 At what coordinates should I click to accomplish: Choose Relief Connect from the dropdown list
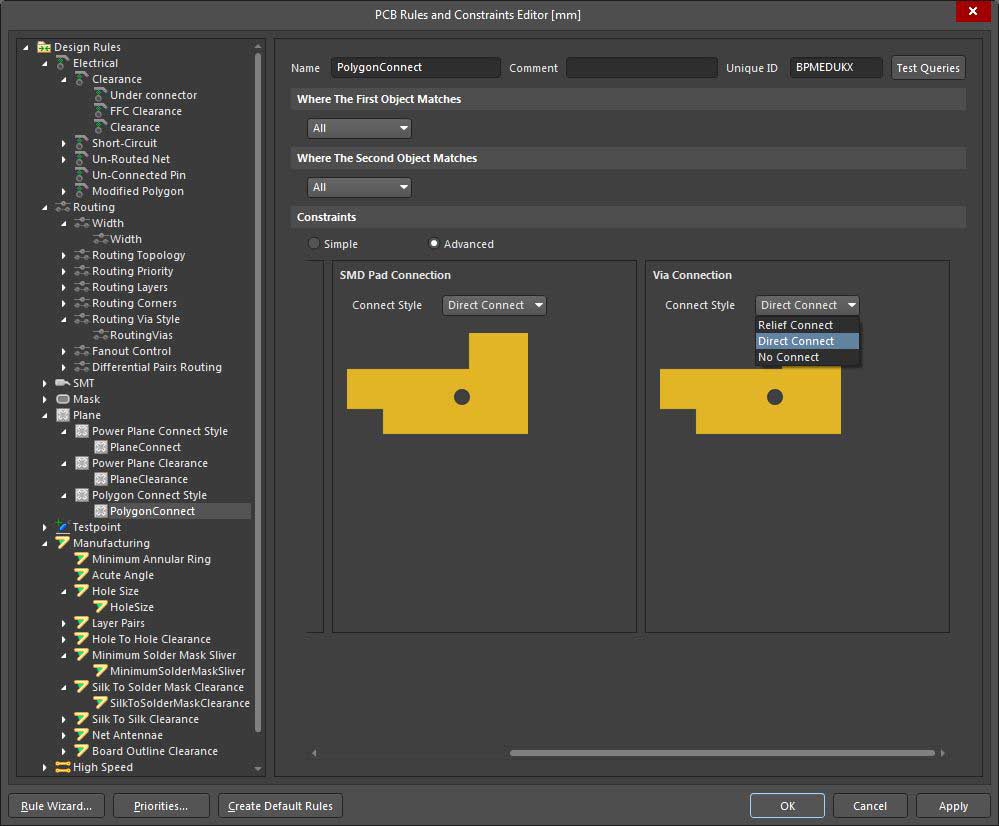[x=796, y=325]
